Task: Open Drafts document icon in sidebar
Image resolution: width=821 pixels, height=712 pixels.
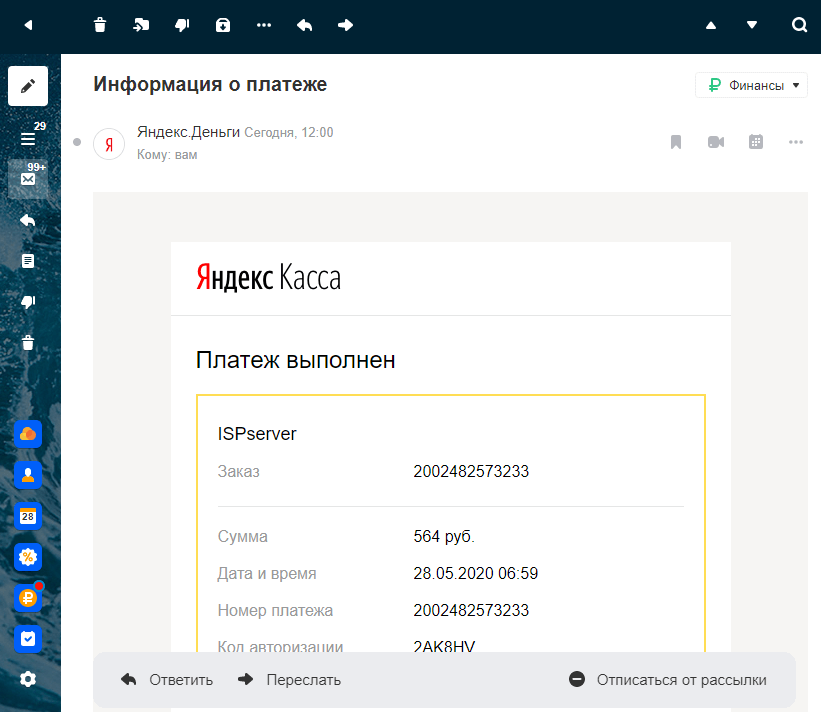Action: [28, 261]
